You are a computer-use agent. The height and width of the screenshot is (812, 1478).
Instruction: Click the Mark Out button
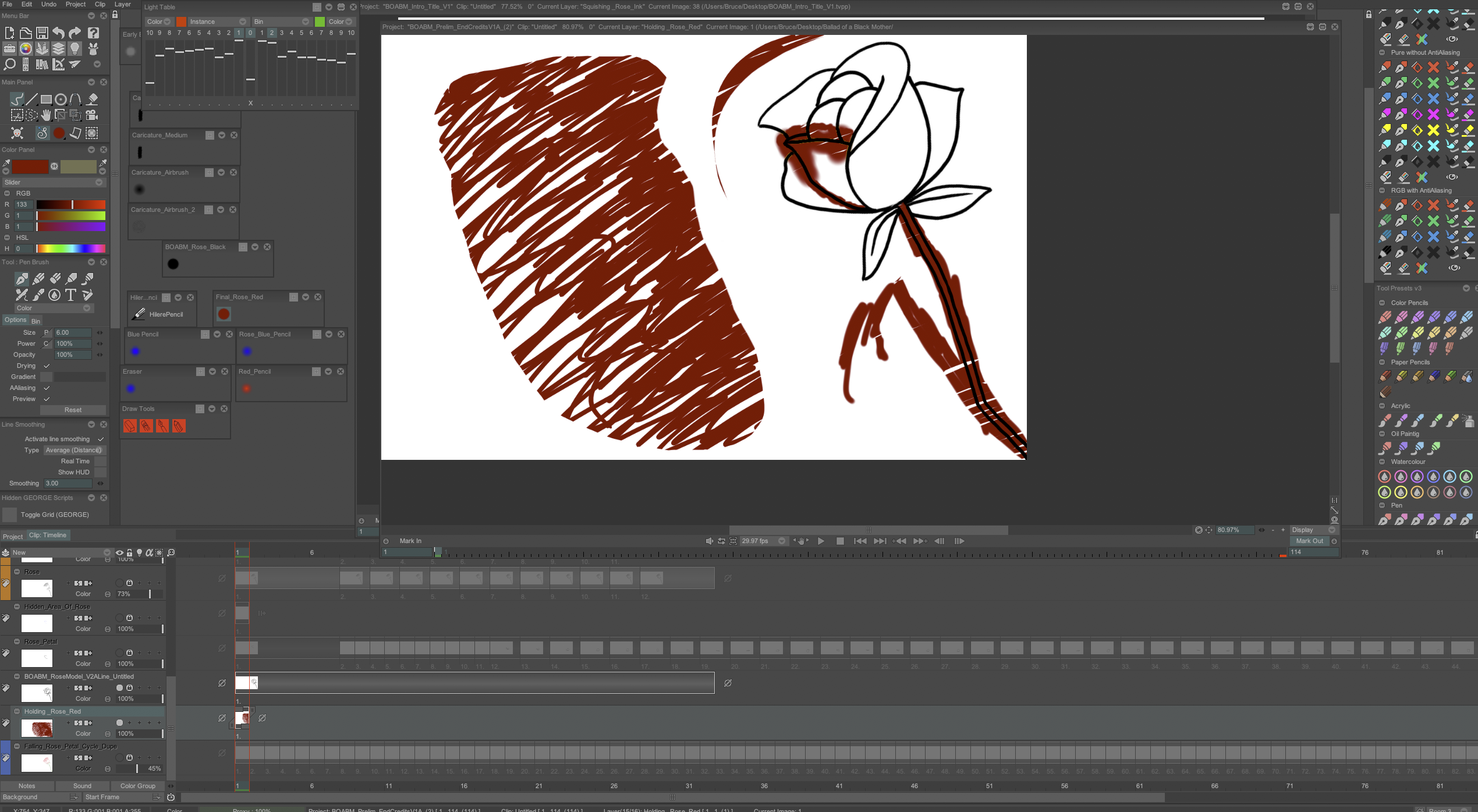1310,541
